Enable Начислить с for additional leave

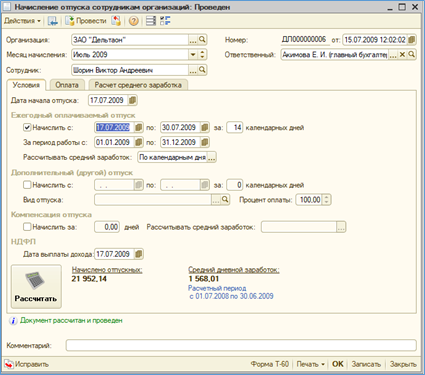[27, 185]
